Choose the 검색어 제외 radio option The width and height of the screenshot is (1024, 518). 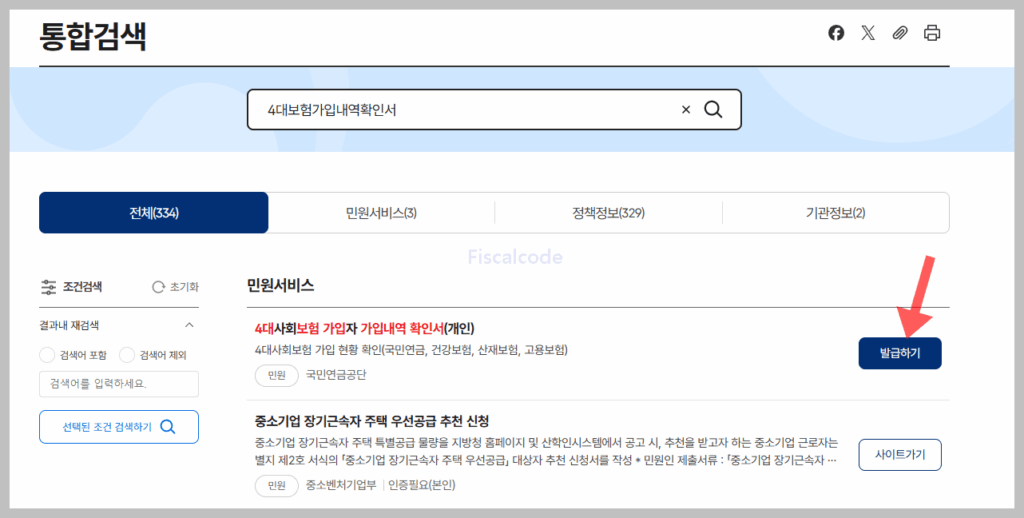[x=127, y=355]
